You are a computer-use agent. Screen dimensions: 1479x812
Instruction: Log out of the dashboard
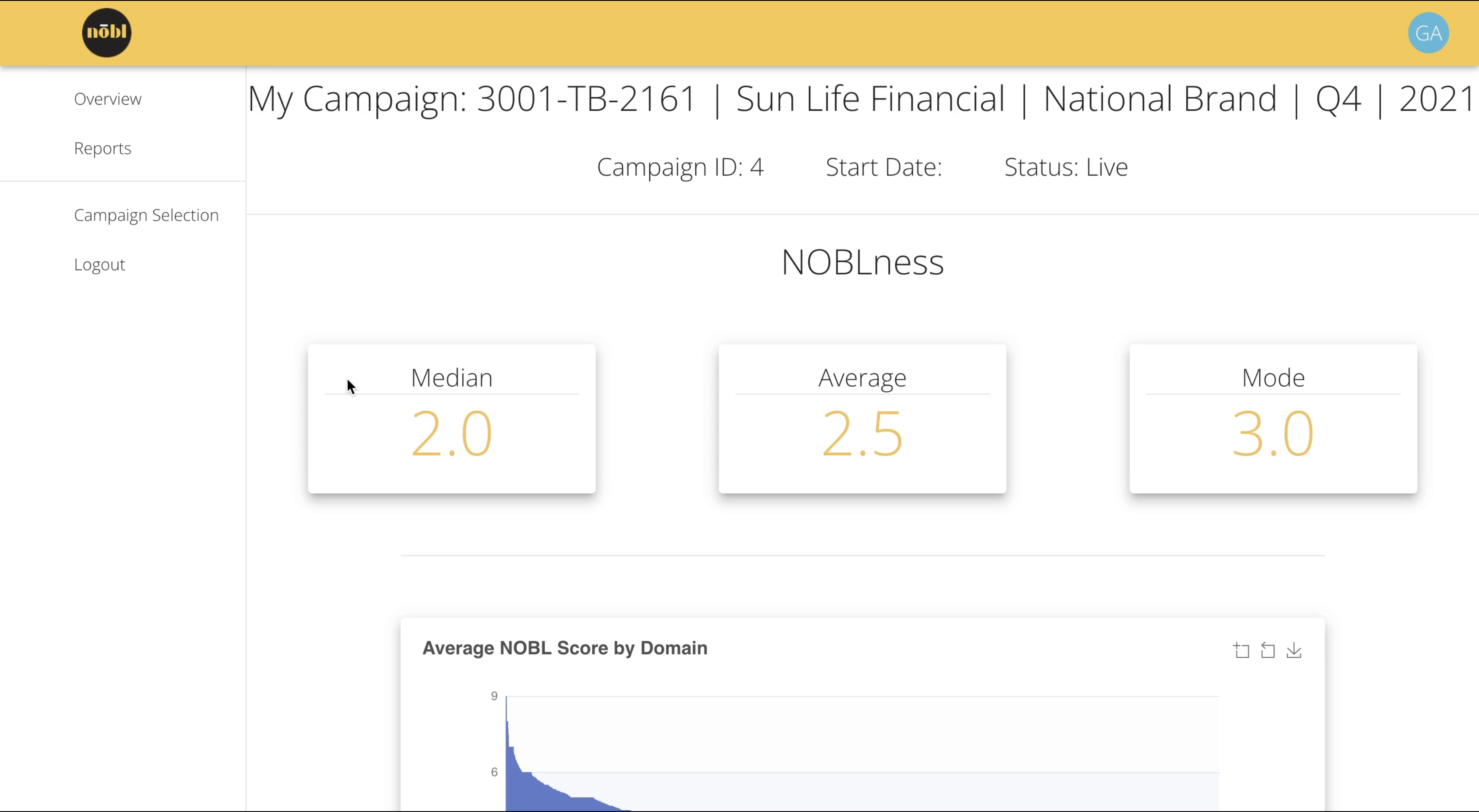click(99, 264)
